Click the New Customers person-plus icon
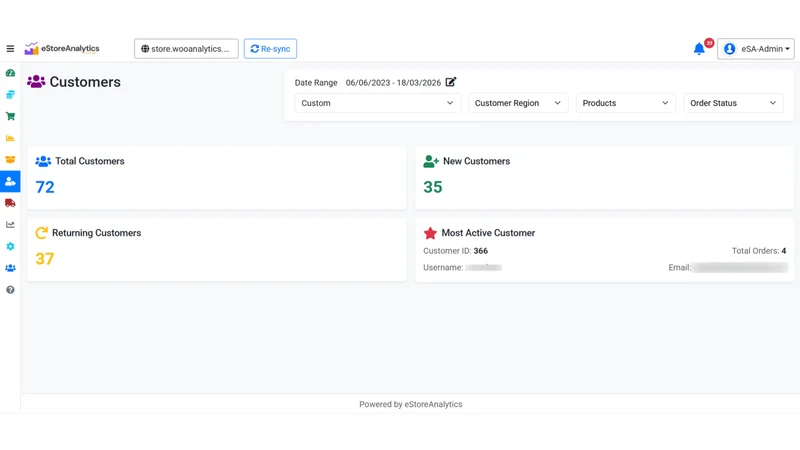 [x=431, y=161]
